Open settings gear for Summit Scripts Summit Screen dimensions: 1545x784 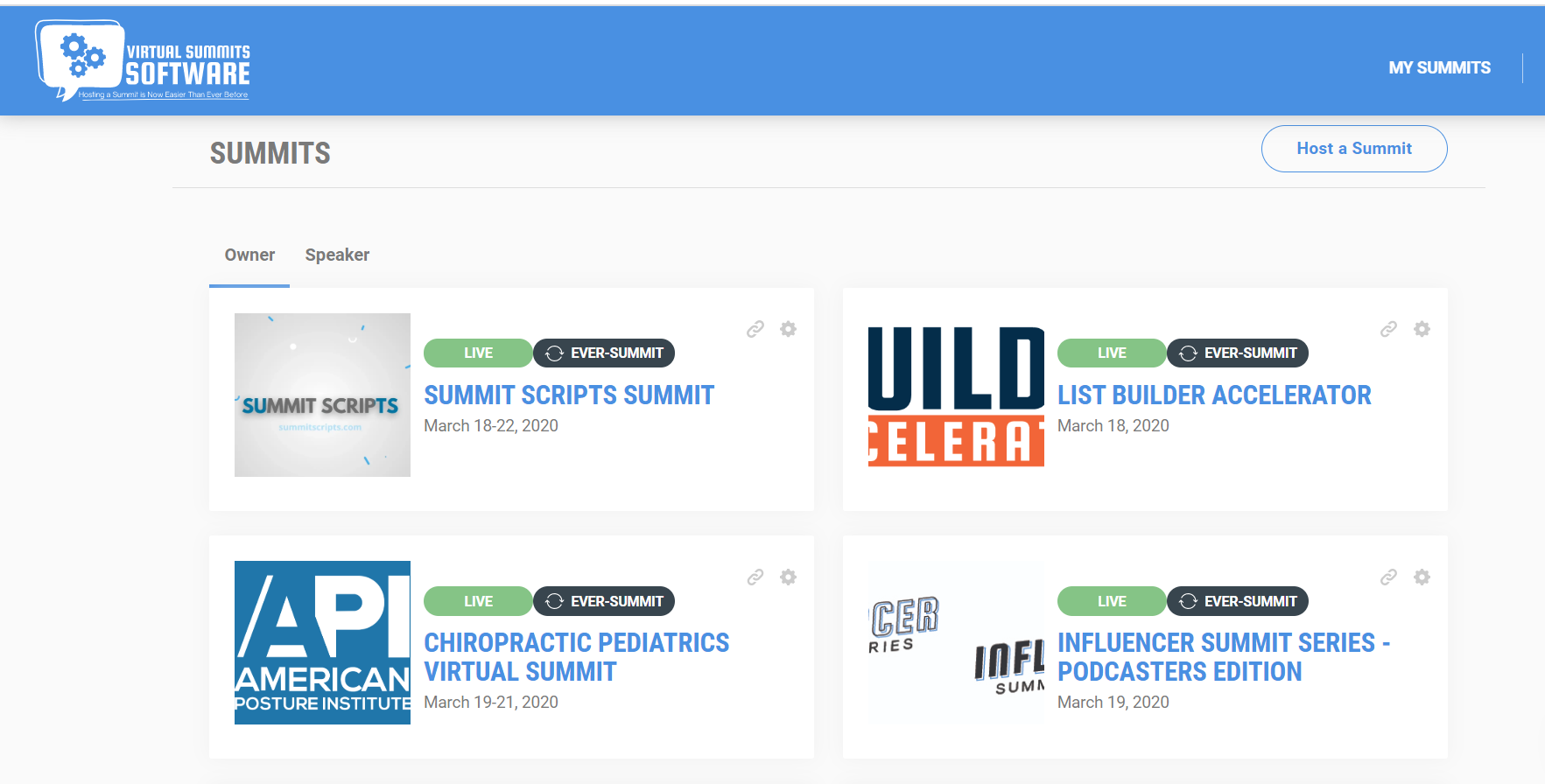point(788,329)
